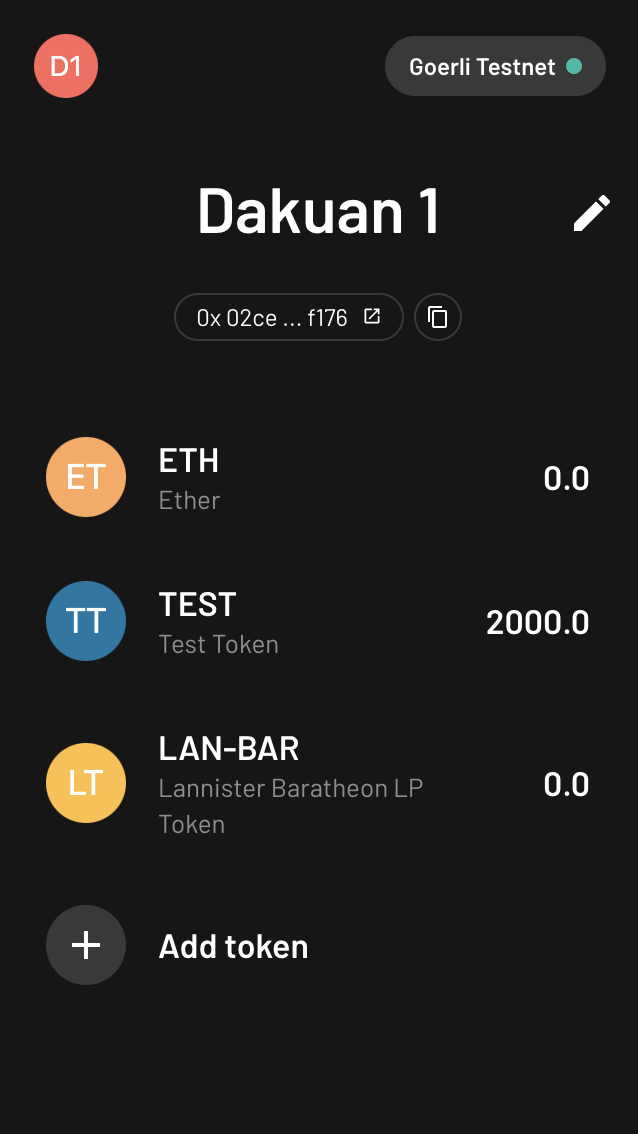Viewport: 638px width, 1134px height.
Task: Select the Add token label
Action: (233, 946)
